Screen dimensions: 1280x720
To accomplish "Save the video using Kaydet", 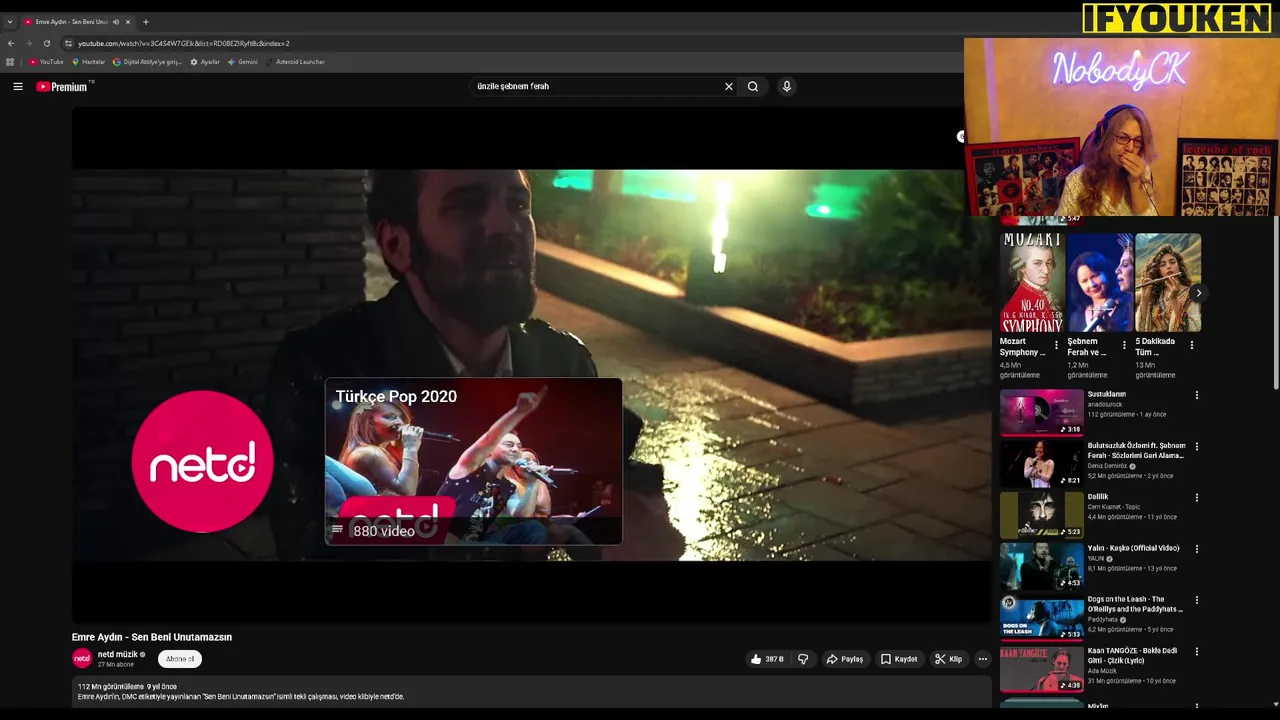I will click(899, 659).
